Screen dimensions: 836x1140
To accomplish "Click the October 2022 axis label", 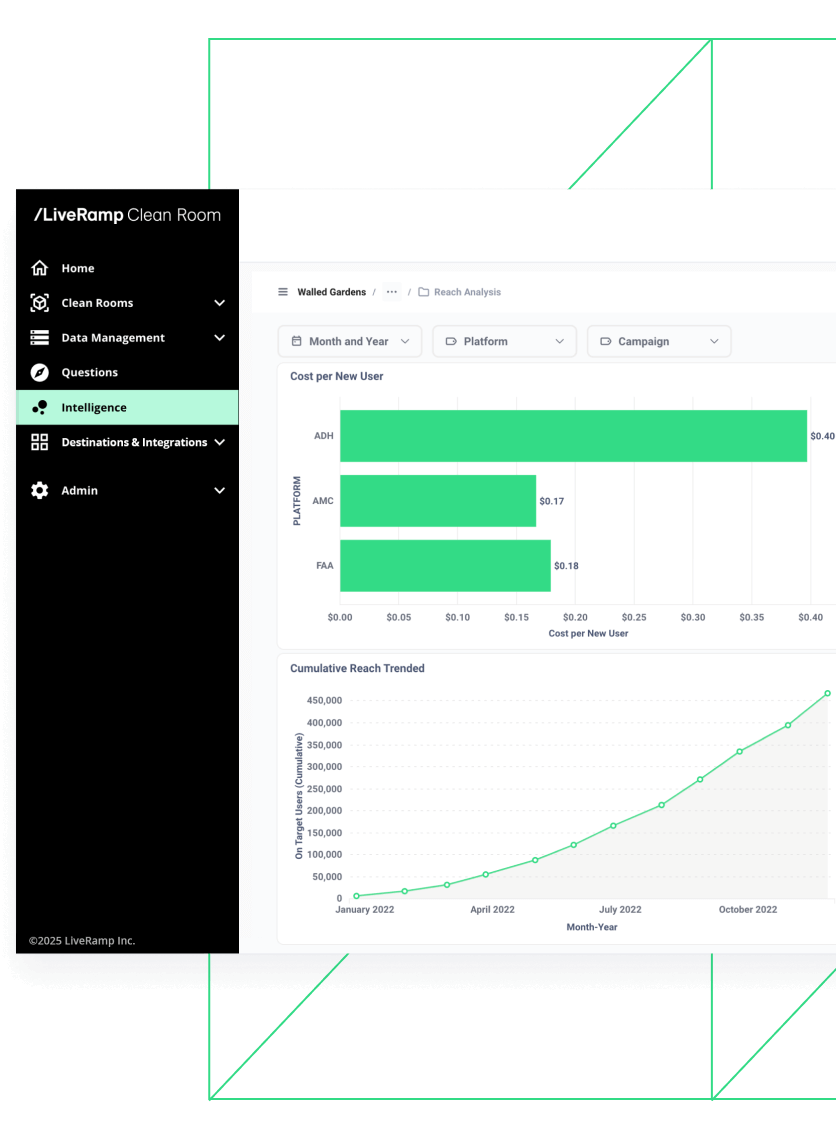I will pos(748,910).
